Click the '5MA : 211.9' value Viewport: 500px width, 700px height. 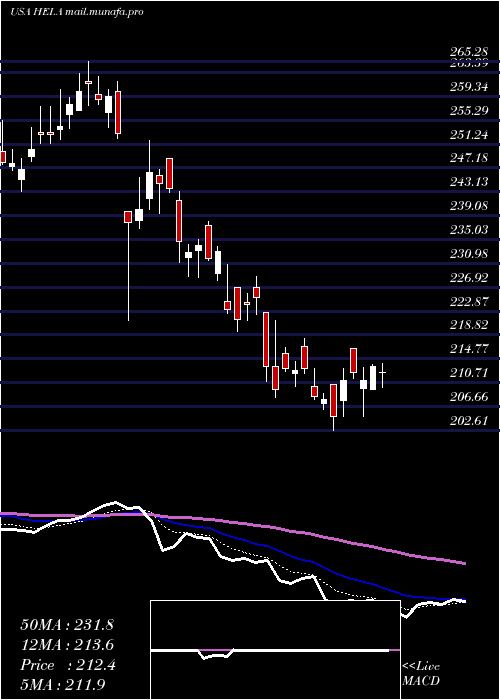click(x=63, y=685)
